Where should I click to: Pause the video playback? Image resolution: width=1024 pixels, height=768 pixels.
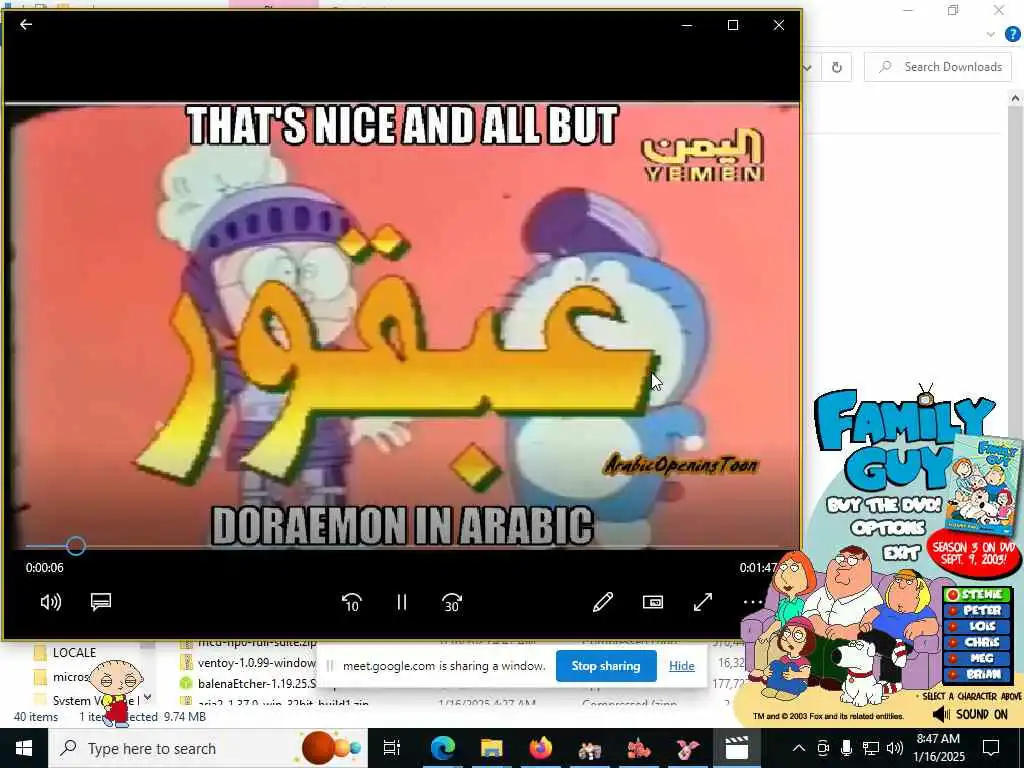click(402, 602)
